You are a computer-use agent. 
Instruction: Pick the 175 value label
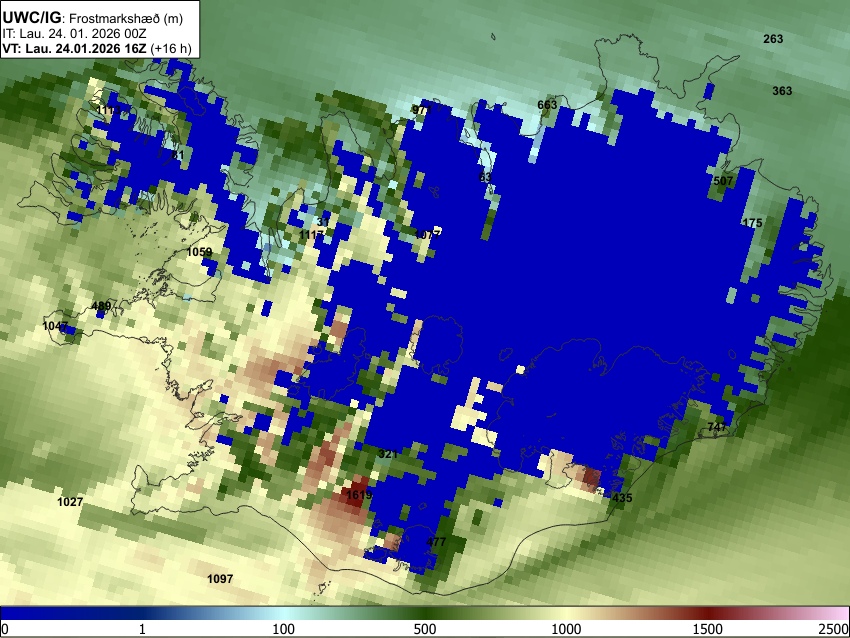point(752,223)
